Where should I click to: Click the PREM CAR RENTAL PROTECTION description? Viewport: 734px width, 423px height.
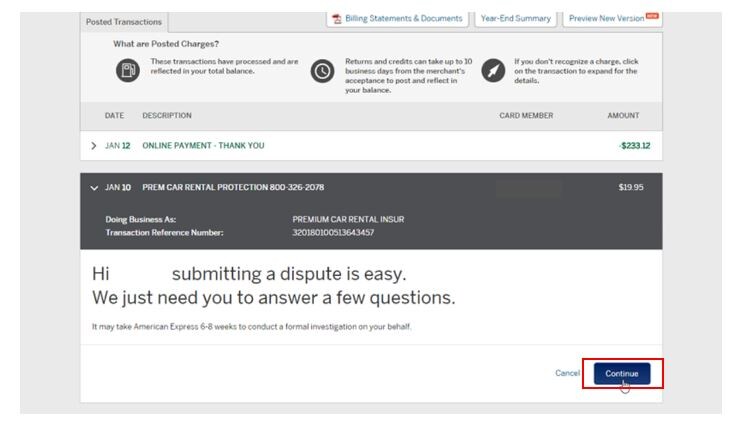point(233,188)
